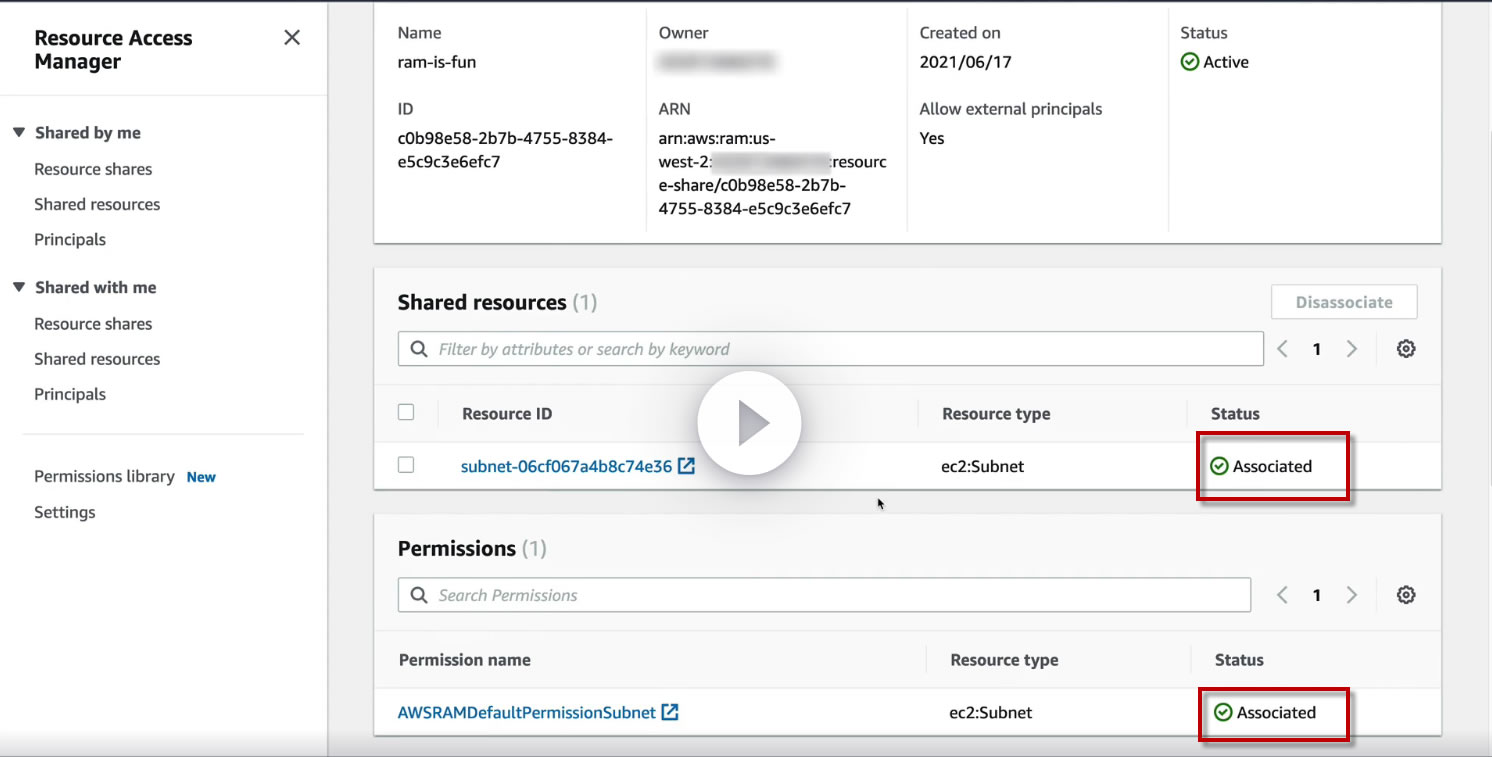Click external link icon beside AWSRAMDefaultPermissionSubnet

click(x=670, y=713)
